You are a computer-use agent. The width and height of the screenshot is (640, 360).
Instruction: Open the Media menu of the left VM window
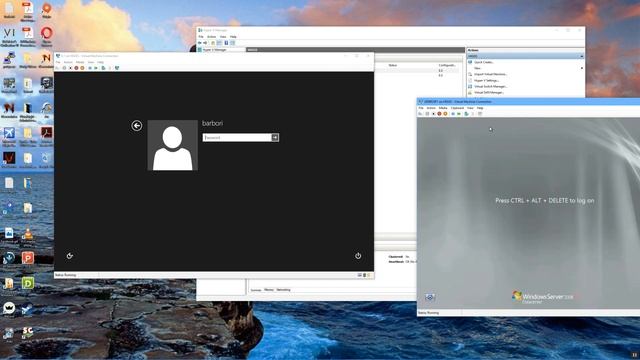(x=80, y=62)
